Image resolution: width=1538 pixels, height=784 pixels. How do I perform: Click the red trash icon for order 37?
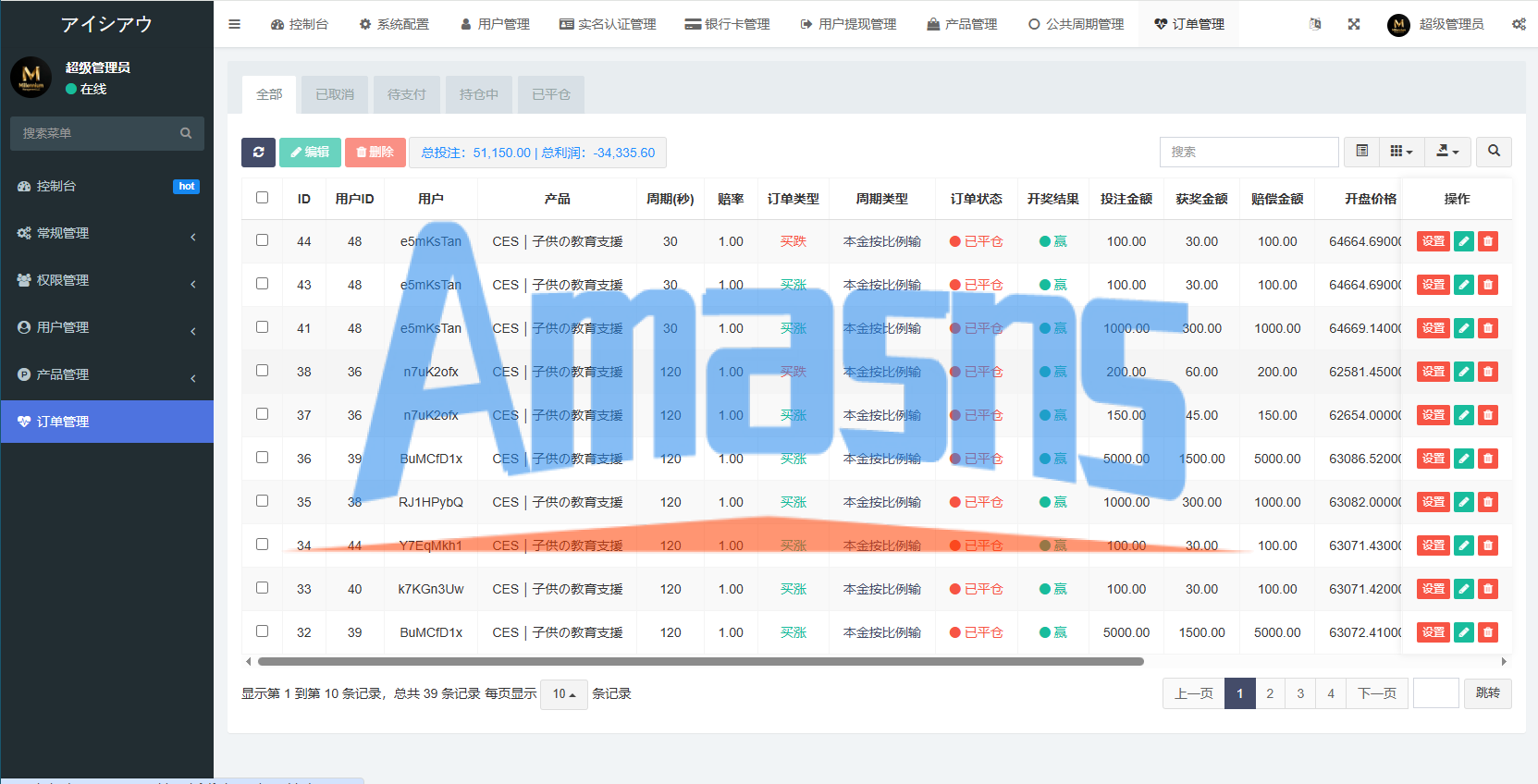(1487, 415)
